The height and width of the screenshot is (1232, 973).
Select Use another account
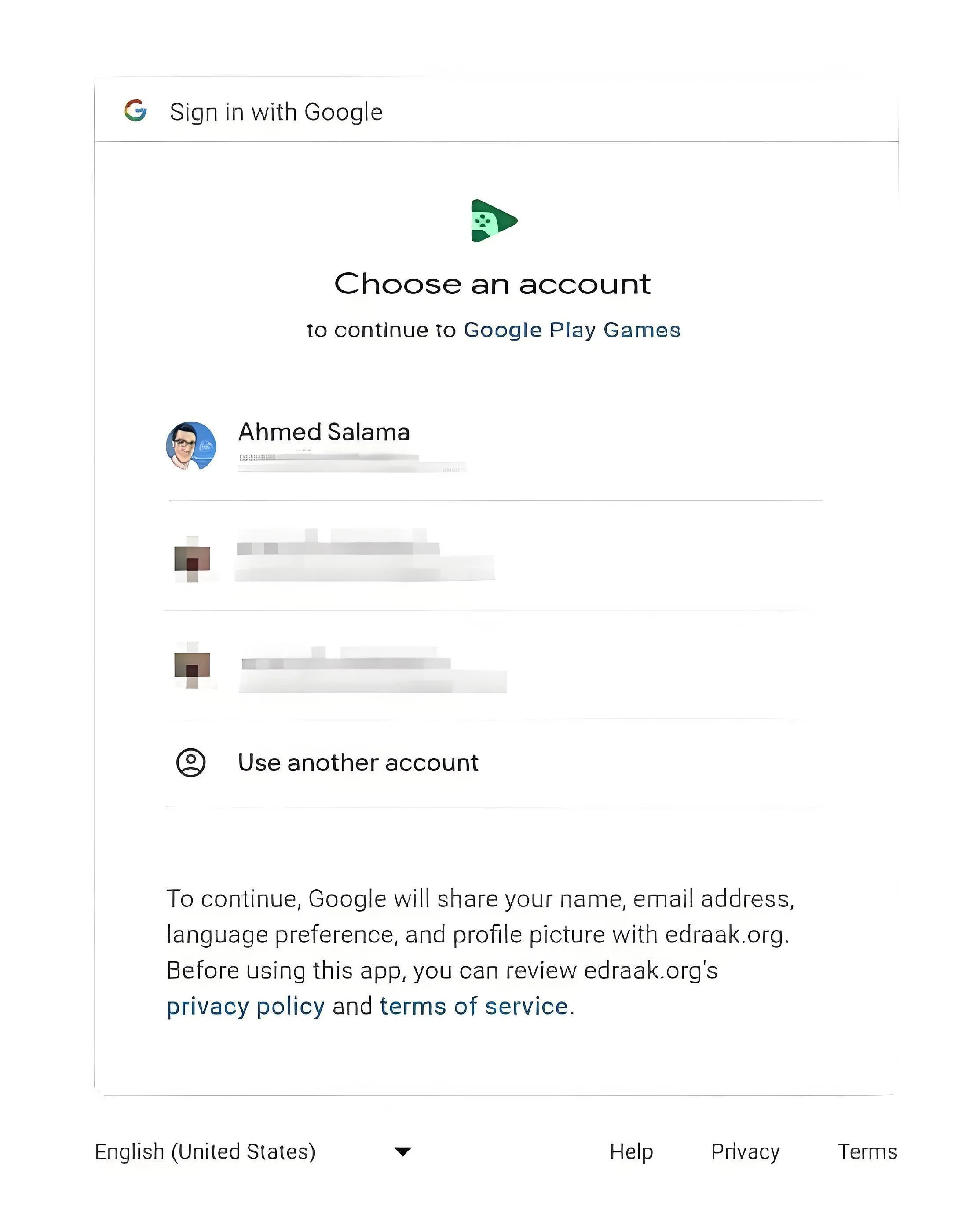[358, 763]
